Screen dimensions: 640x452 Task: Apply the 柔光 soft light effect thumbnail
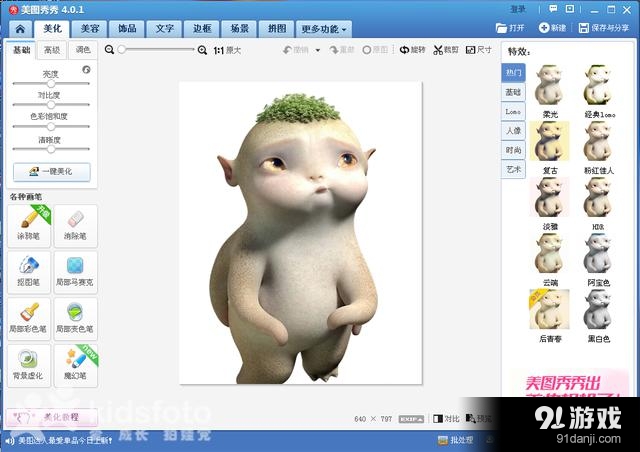click(x=549, y=85)
